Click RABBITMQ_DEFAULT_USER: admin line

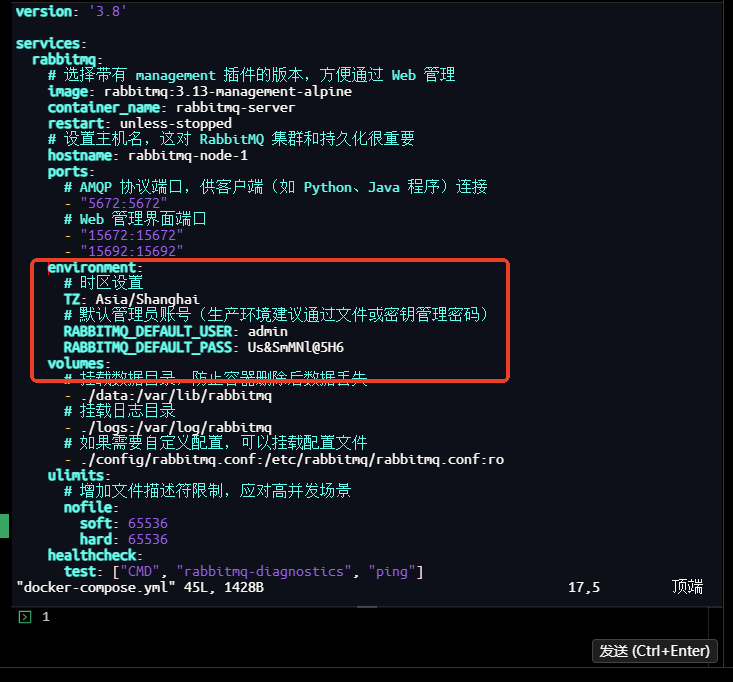tap(176, 331)
